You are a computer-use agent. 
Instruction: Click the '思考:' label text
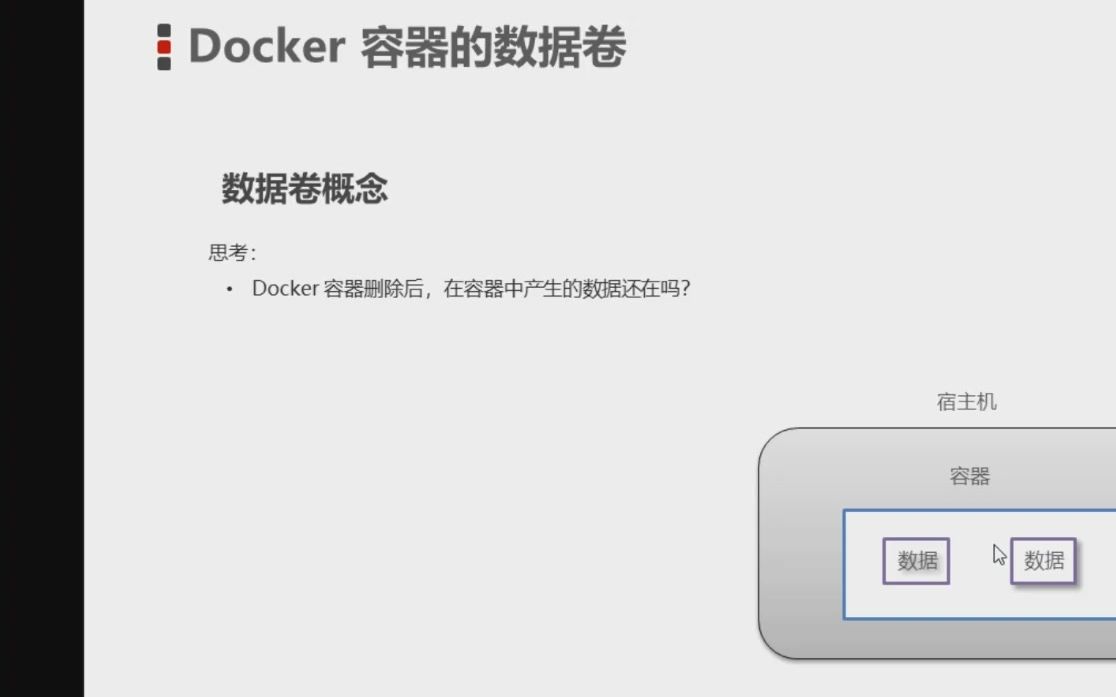tap(232, 253)
